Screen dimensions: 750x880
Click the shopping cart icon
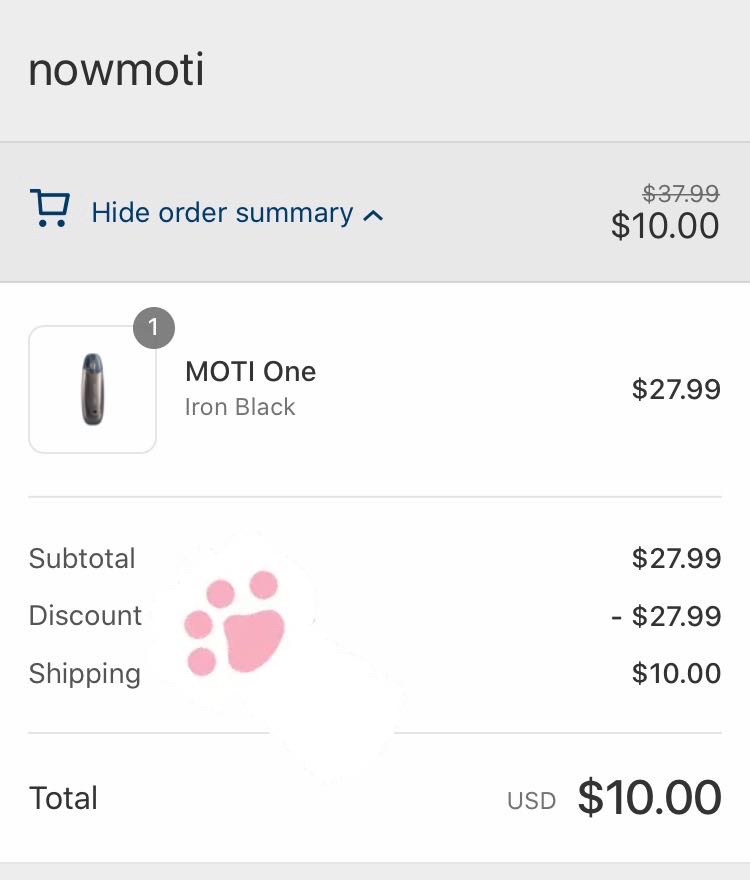pos(50,209)
